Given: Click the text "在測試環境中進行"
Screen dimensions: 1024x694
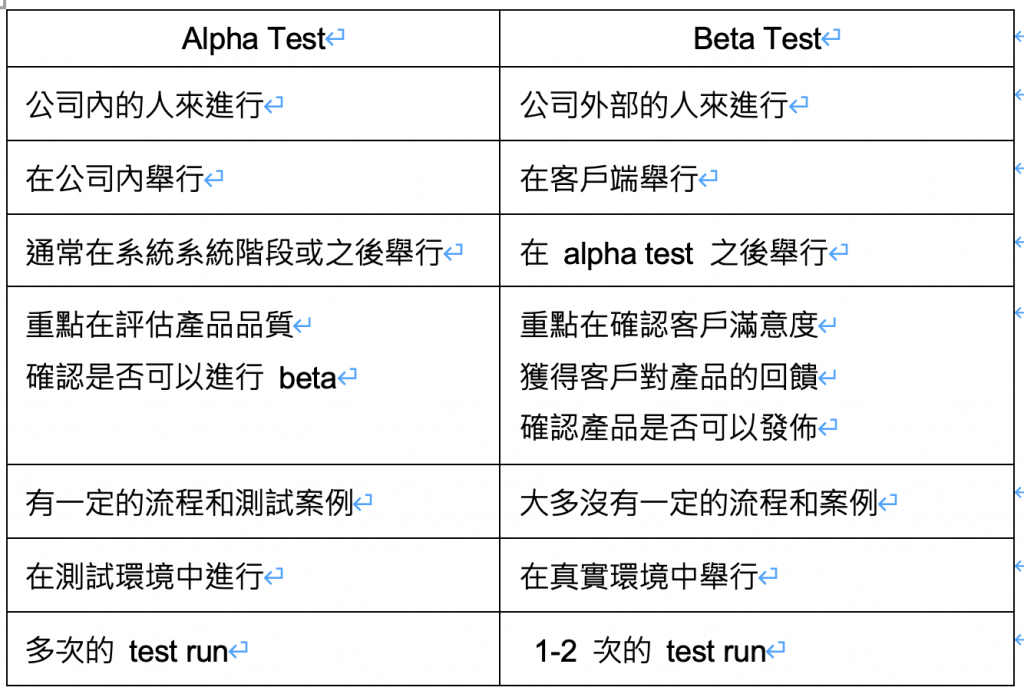Looking at the screenshot, I should coord(145,576).
